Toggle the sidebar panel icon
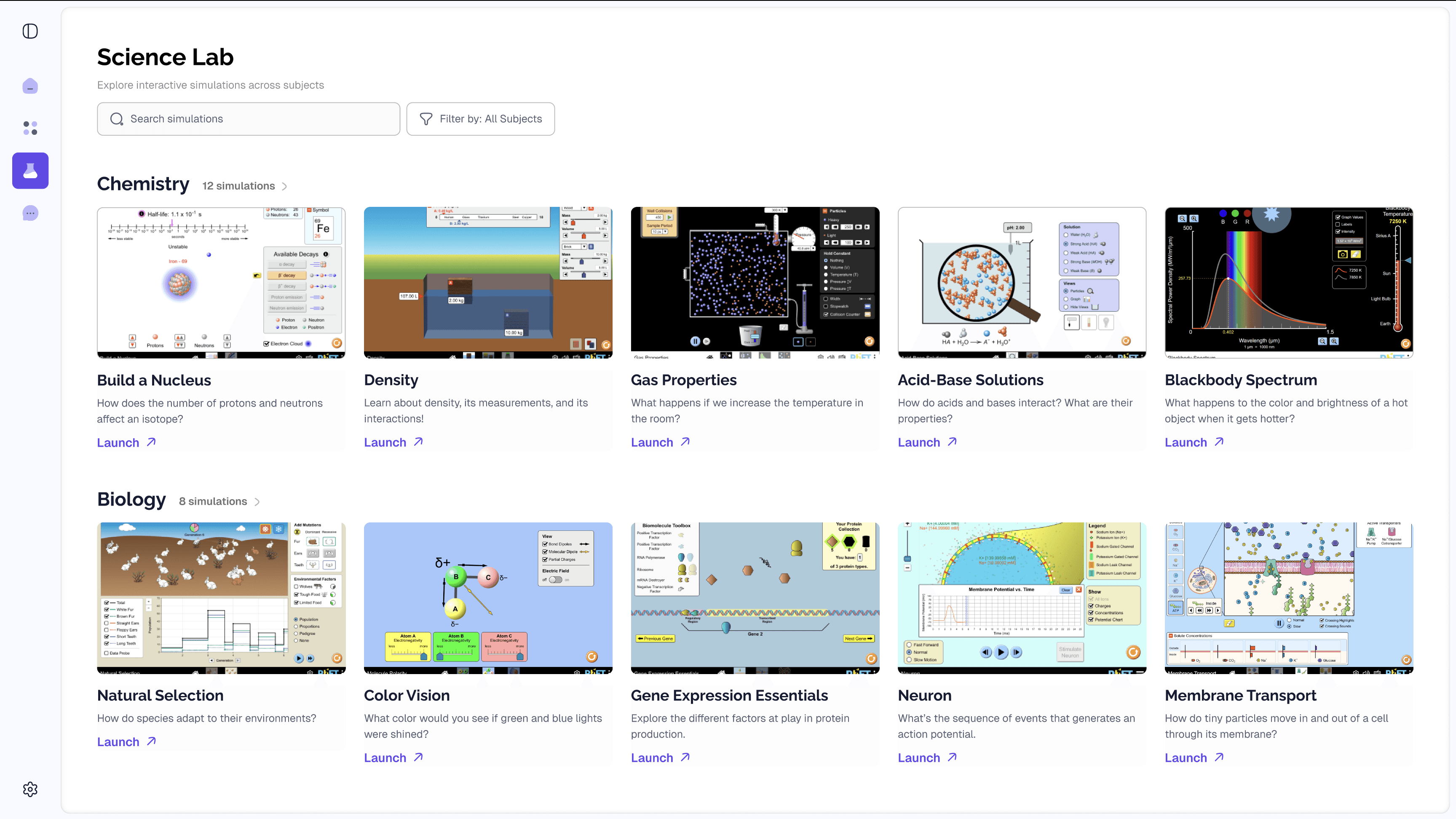This screenshot has height=819, width=1456. click(30, 31)
